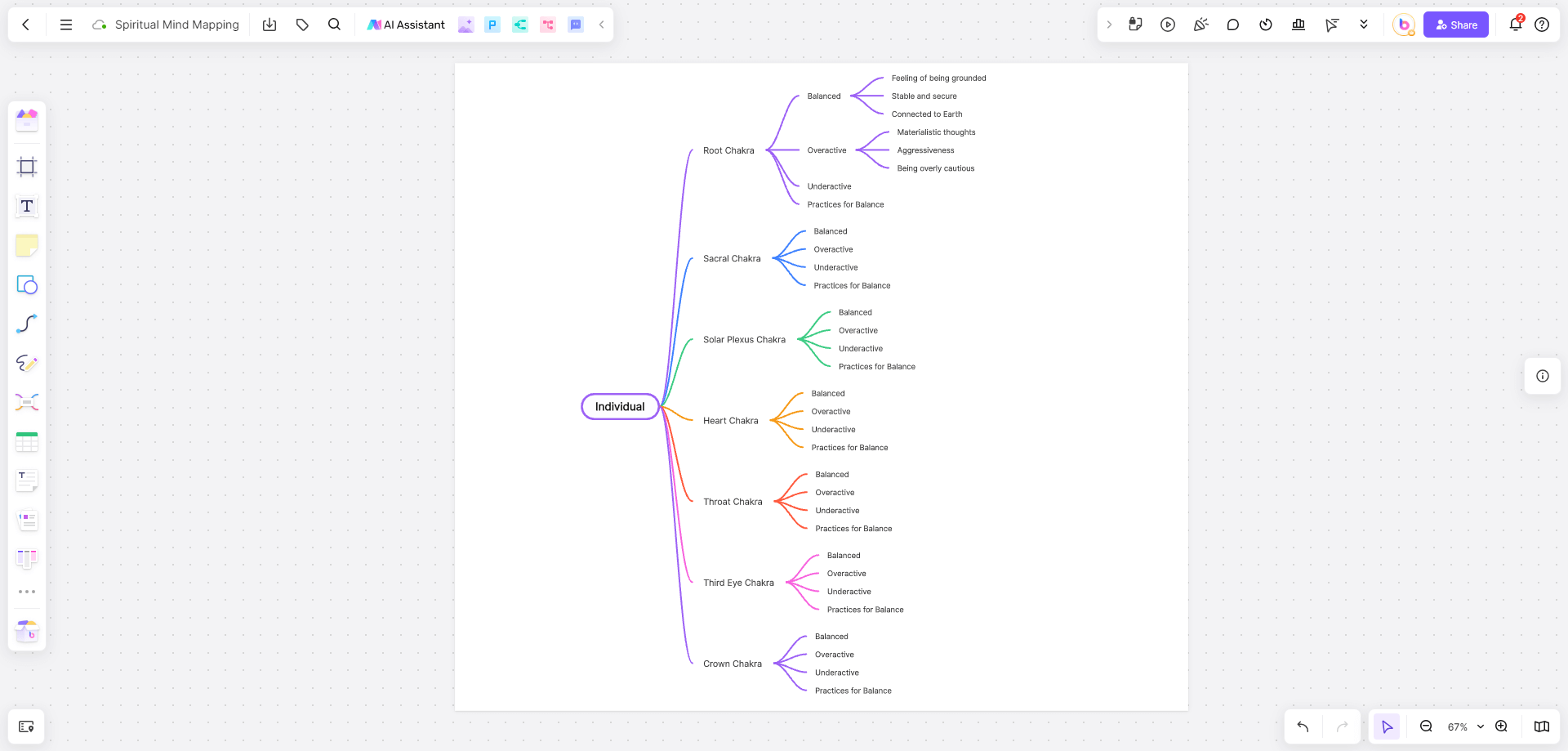Select the Root Chakra node
This screenshot has height=751, width=1568.
[x=728, y=150]
